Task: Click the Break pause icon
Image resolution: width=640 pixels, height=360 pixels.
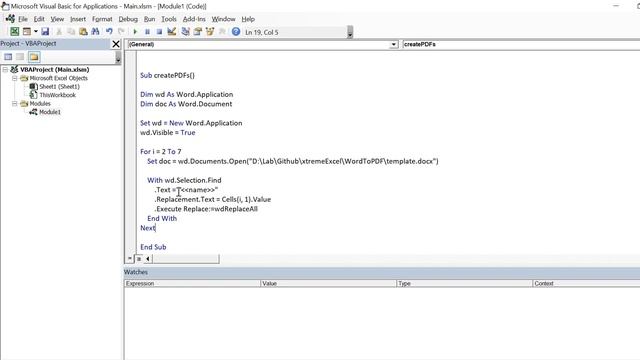Action: coord(147,31)
